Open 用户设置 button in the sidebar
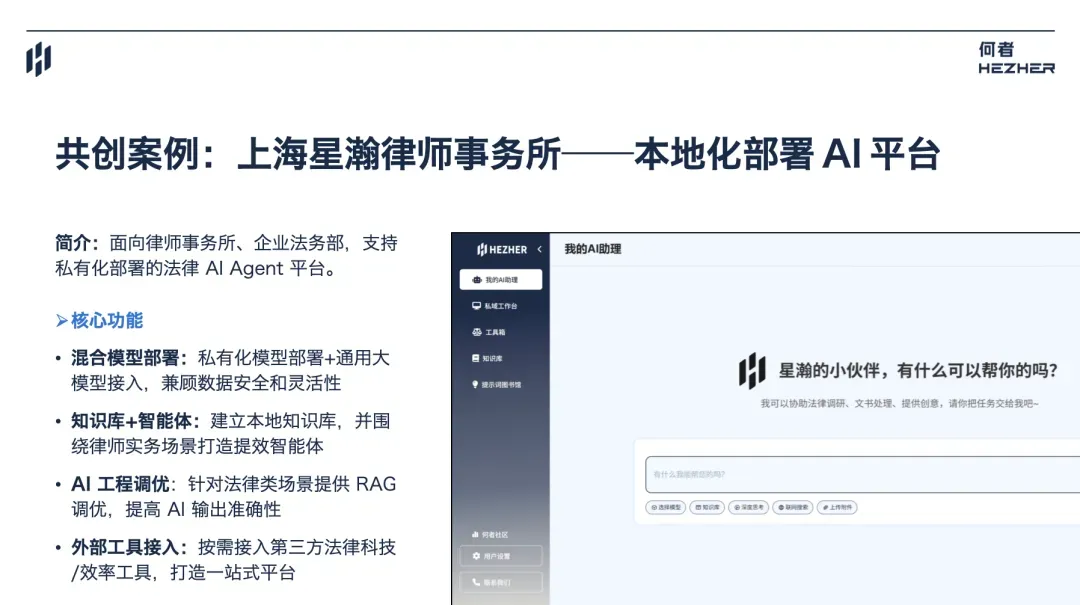This screenshot has width=1080, height=605. click(501, 556)
